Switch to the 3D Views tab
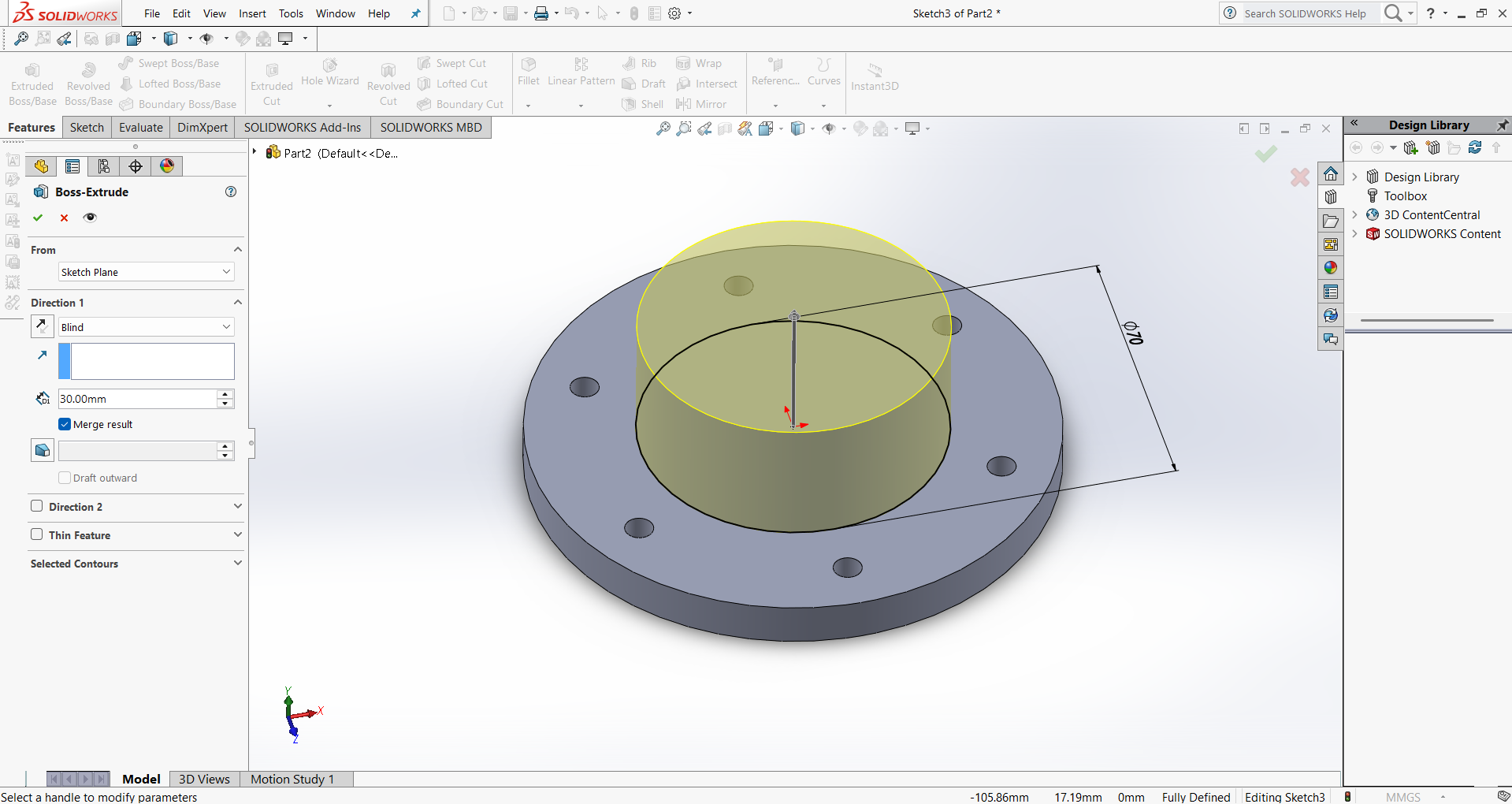The image size is (1512, 804). [x=204, y=779]
